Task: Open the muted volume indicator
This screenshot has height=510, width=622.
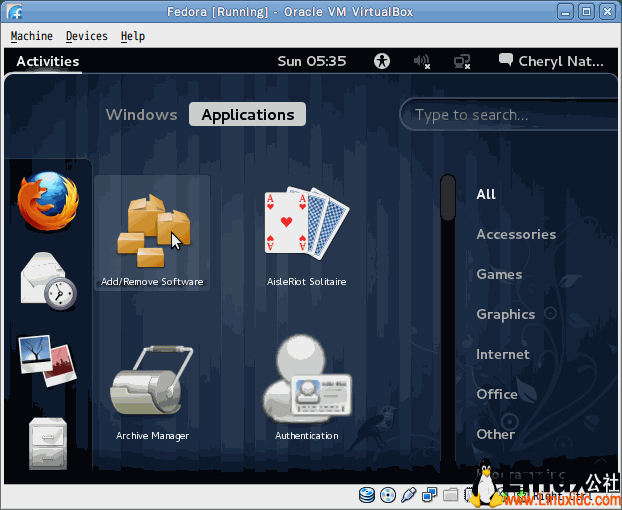Action: click(x=421, y=61)
